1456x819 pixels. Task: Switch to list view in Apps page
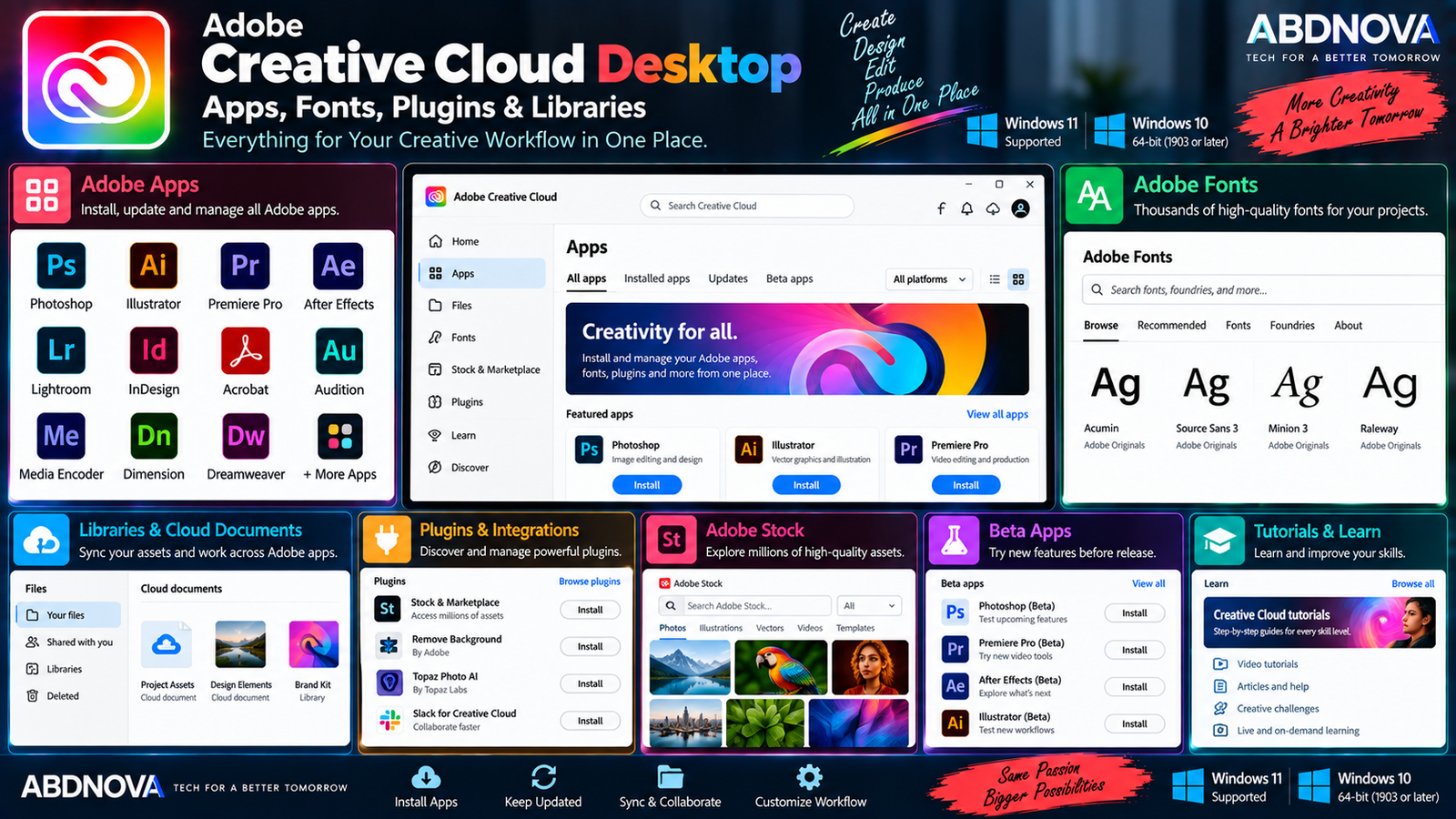(995, 279)
